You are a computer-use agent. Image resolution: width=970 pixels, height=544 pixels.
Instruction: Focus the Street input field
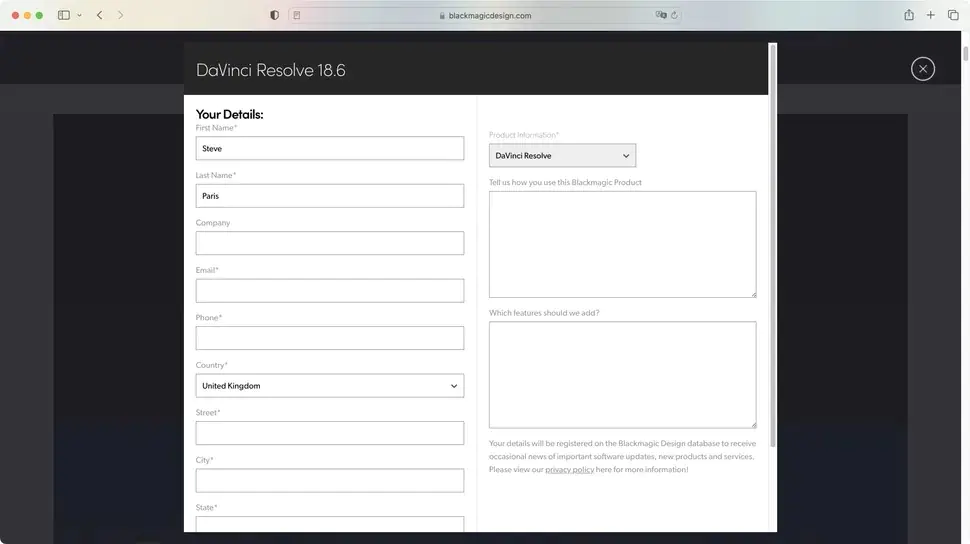[330, 433]
